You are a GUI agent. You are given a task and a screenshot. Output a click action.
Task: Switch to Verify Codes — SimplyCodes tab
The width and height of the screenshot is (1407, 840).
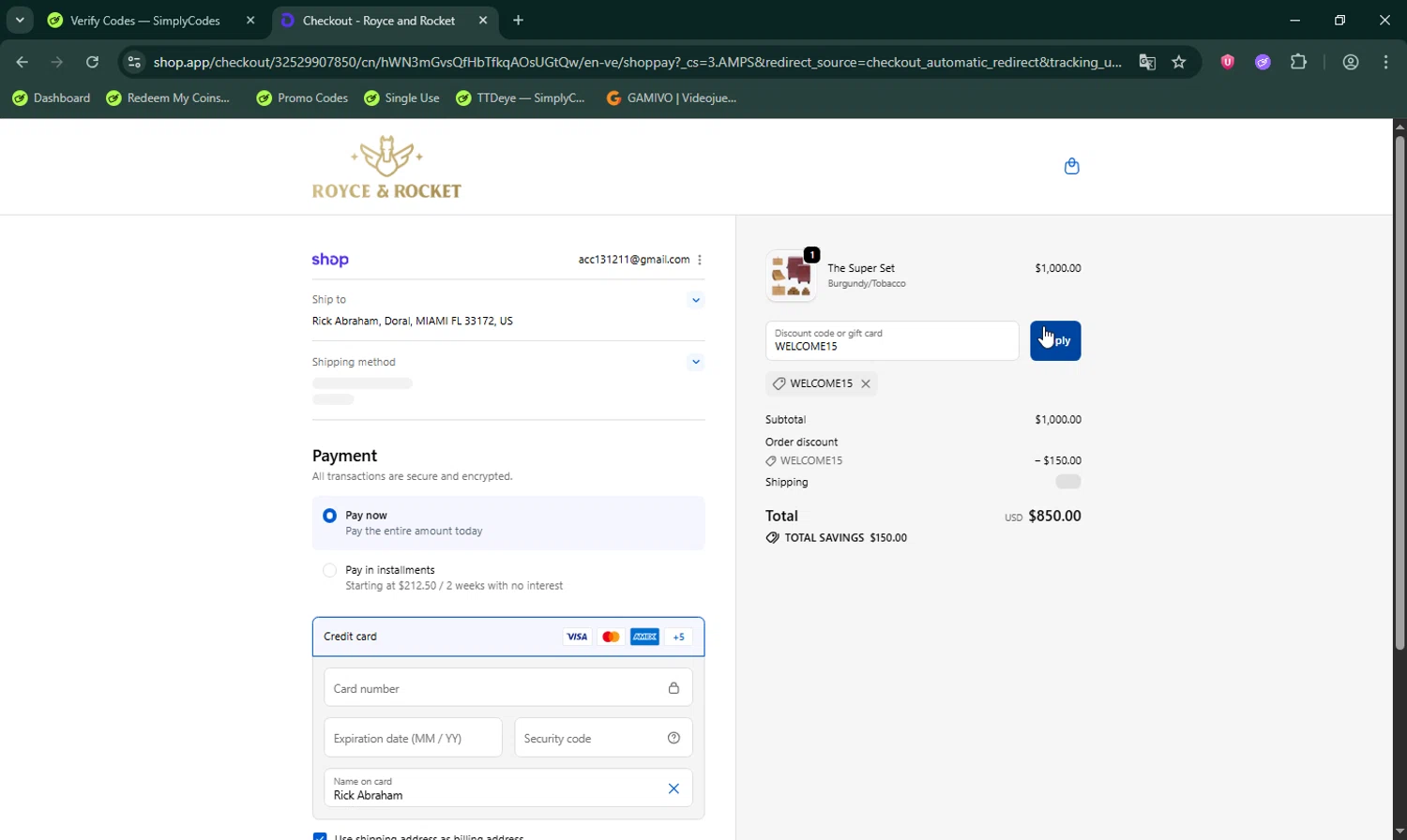tap(151, 20)
